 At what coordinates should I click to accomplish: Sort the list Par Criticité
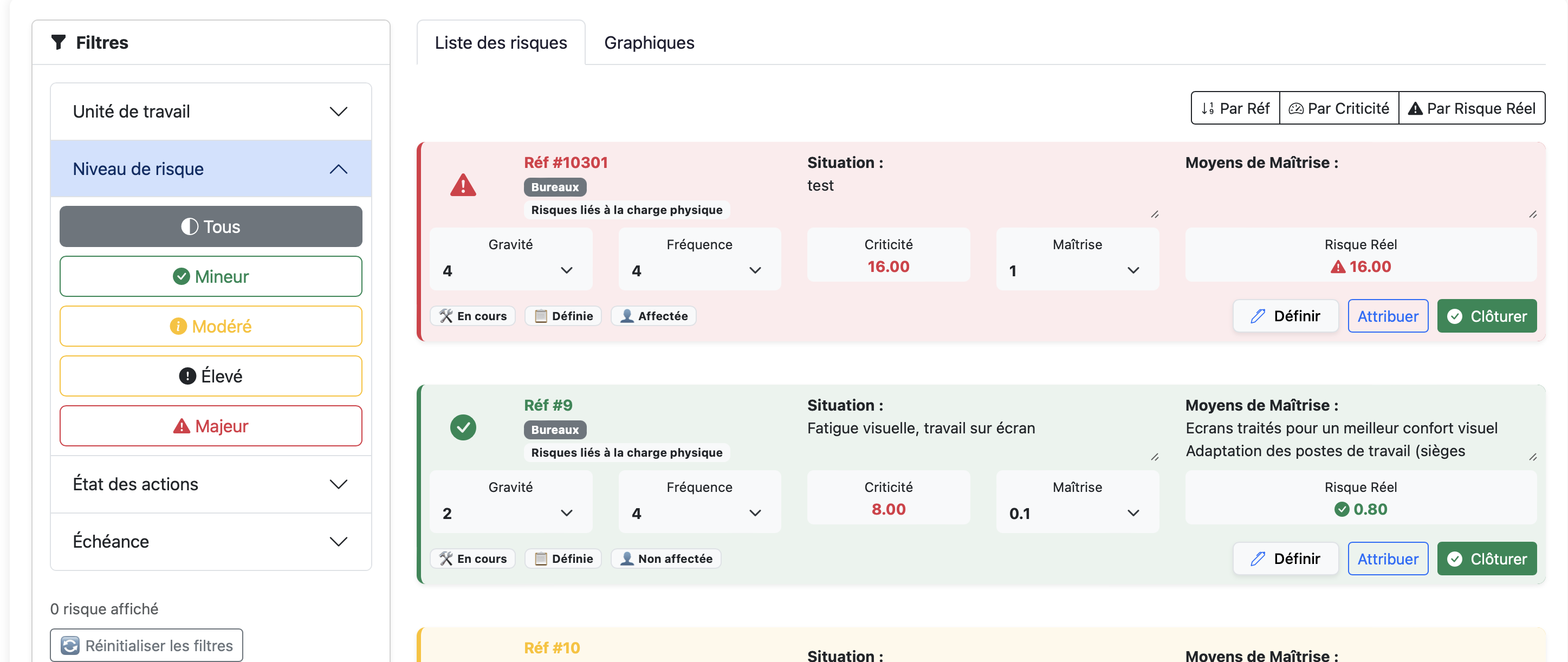tap(1339, 108)
